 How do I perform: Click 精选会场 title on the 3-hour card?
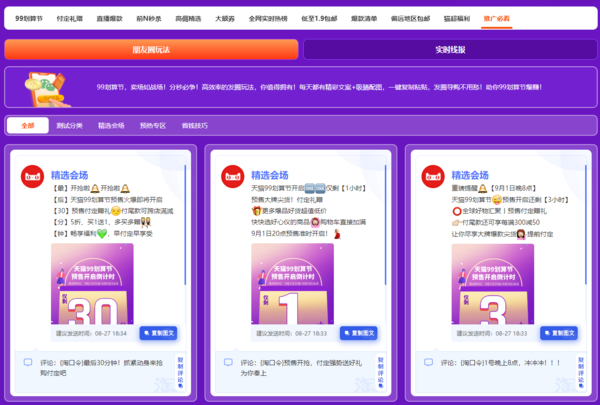[x=470, y=175]
